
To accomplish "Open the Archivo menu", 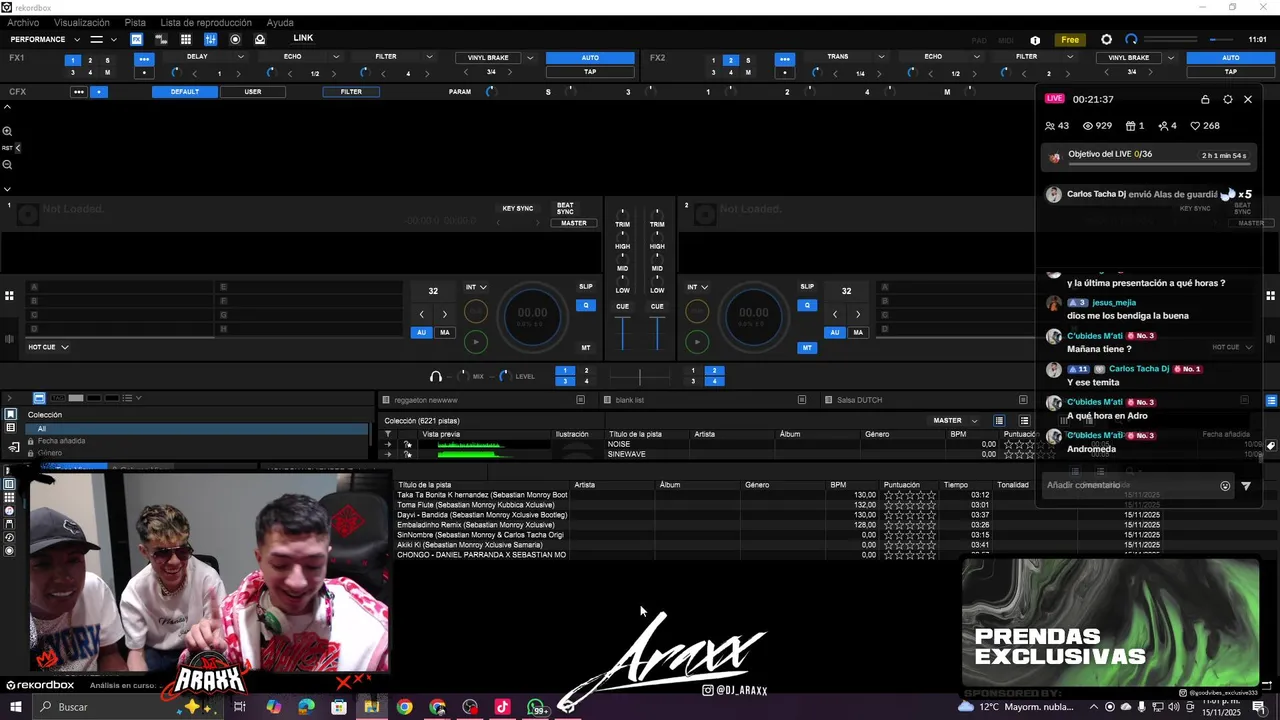I will [23, 23].
